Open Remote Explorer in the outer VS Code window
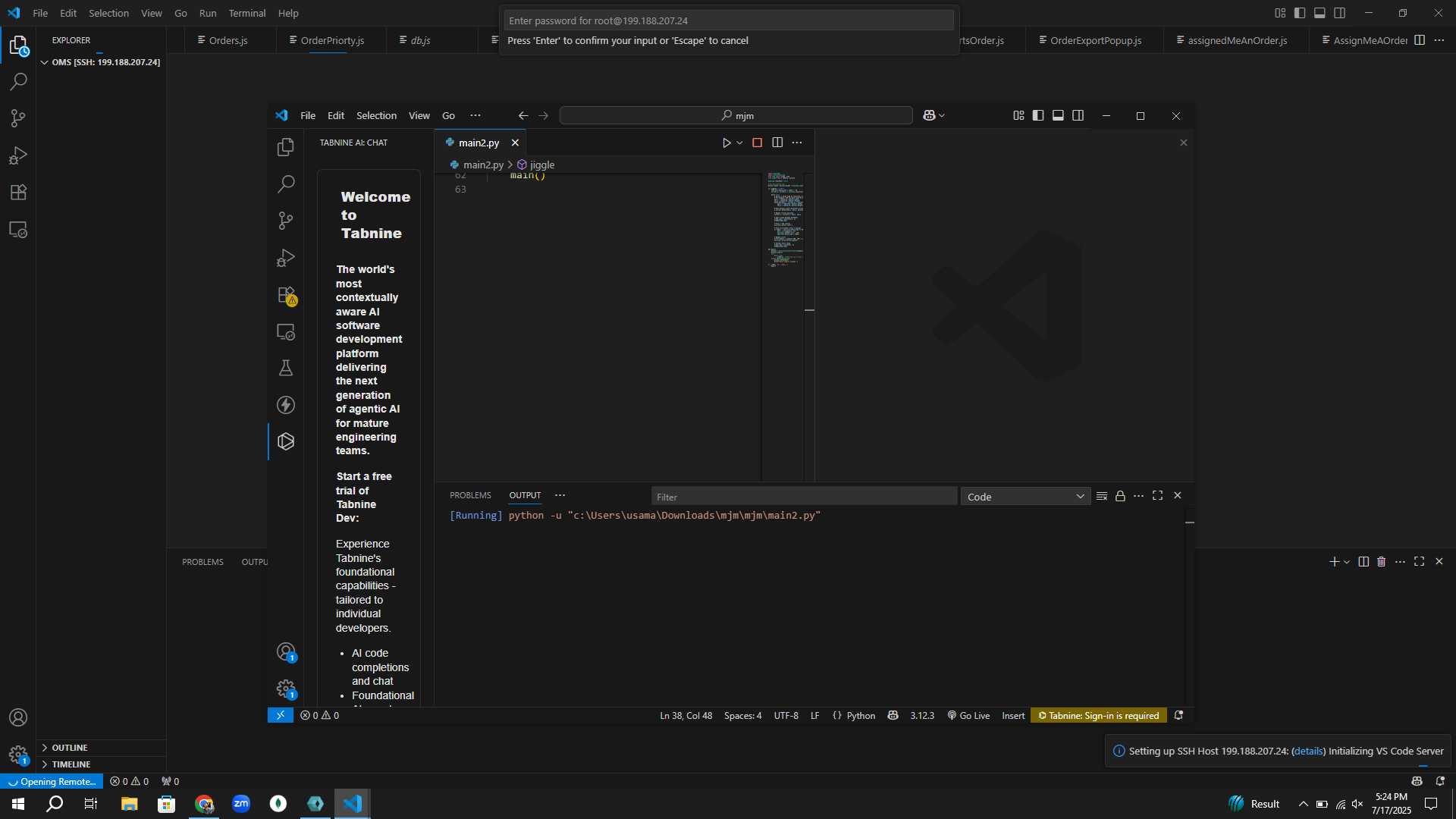This screenshot has width=1456, height=819. tap(18, 229)
